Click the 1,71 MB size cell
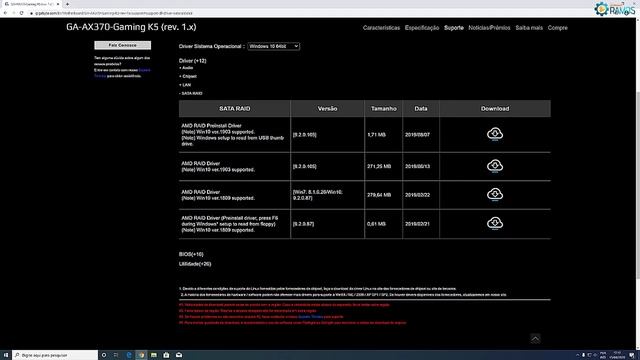 pos(383,134)
